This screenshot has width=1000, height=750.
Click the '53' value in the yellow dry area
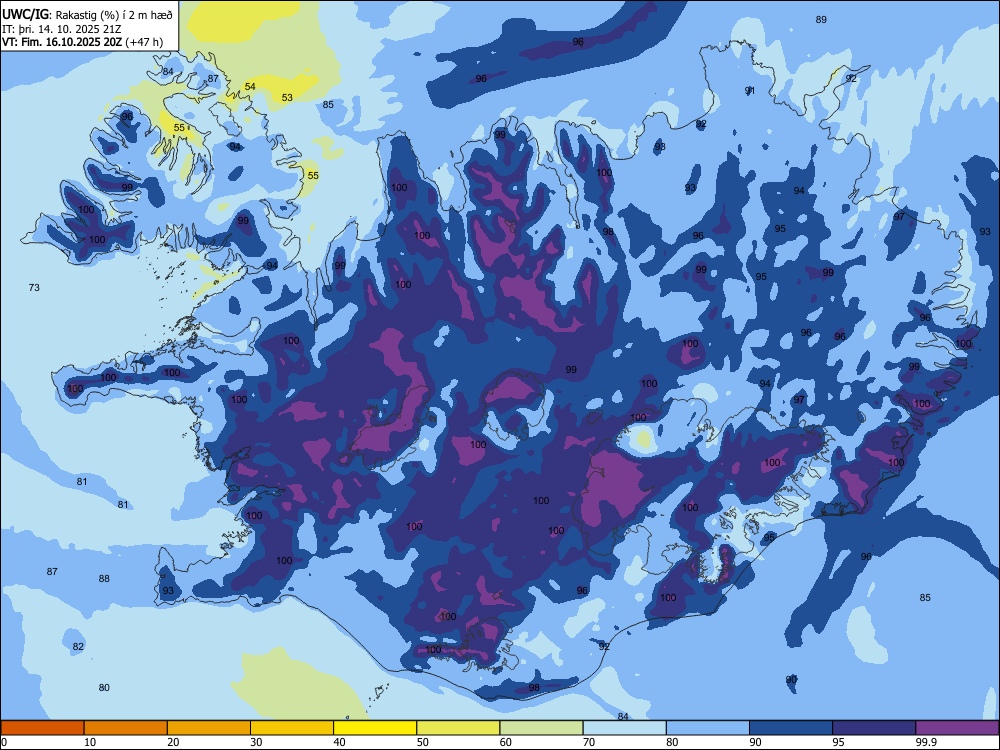tap(288, 98)
